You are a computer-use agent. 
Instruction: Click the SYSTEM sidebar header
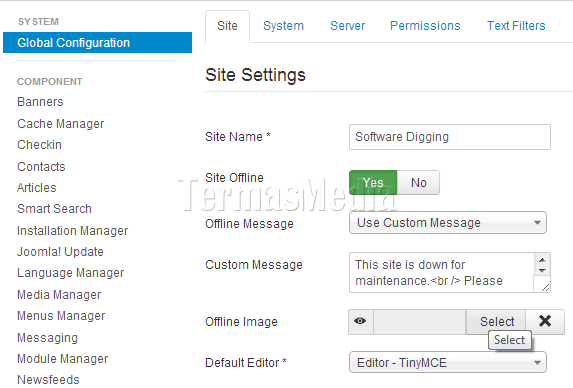(x=38, y=22)
